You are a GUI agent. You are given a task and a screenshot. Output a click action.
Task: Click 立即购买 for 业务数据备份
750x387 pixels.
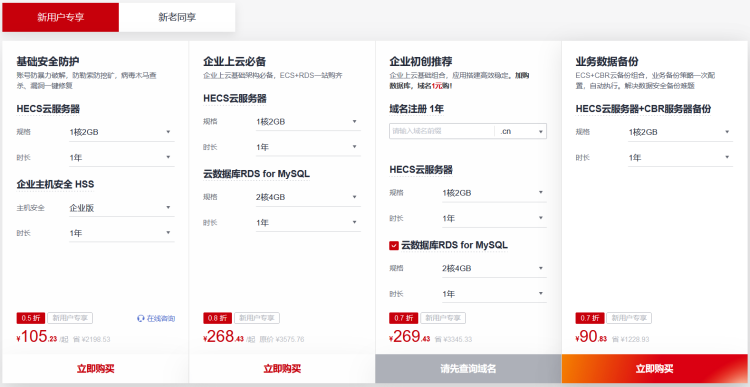pos(654,369)
